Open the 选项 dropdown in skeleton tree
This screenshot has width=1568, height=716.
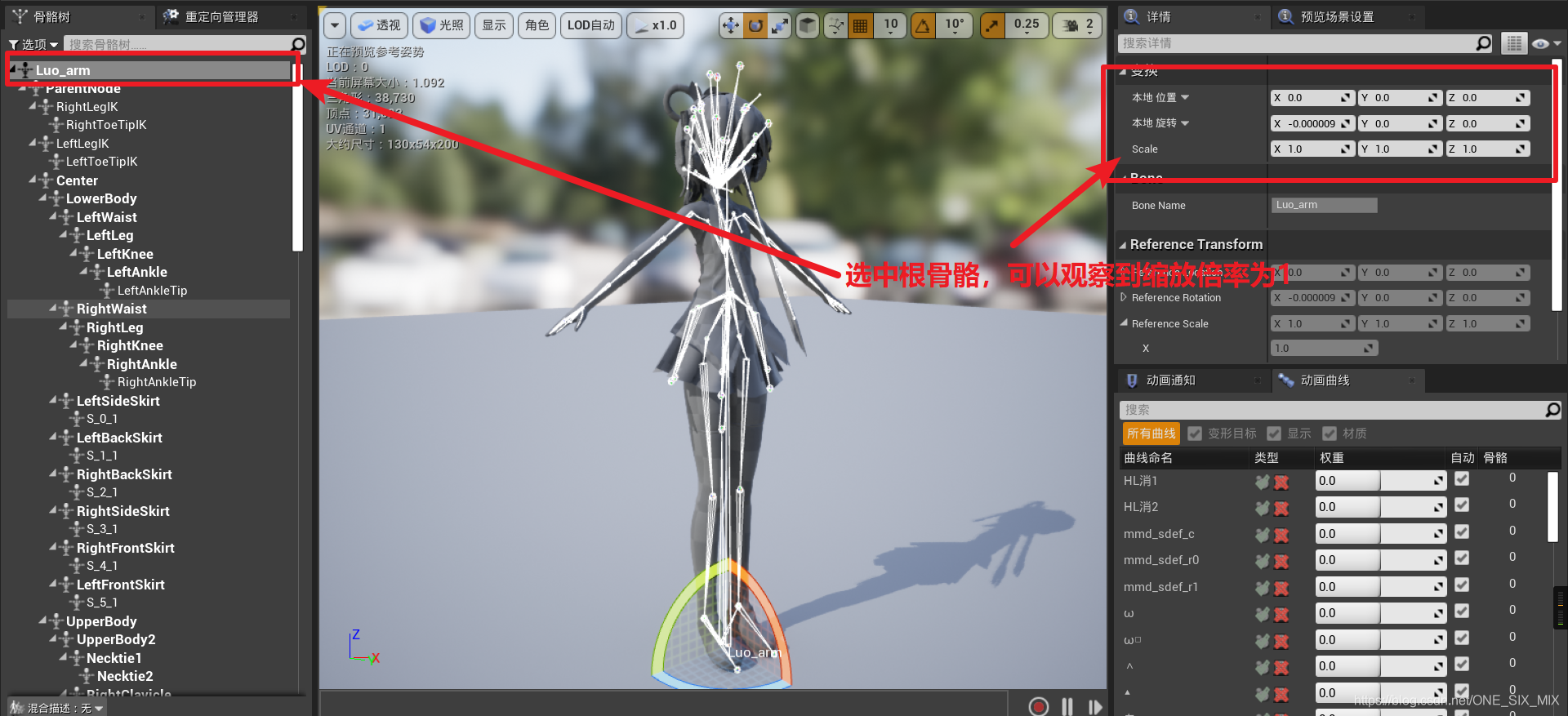[x=33, y=44]
